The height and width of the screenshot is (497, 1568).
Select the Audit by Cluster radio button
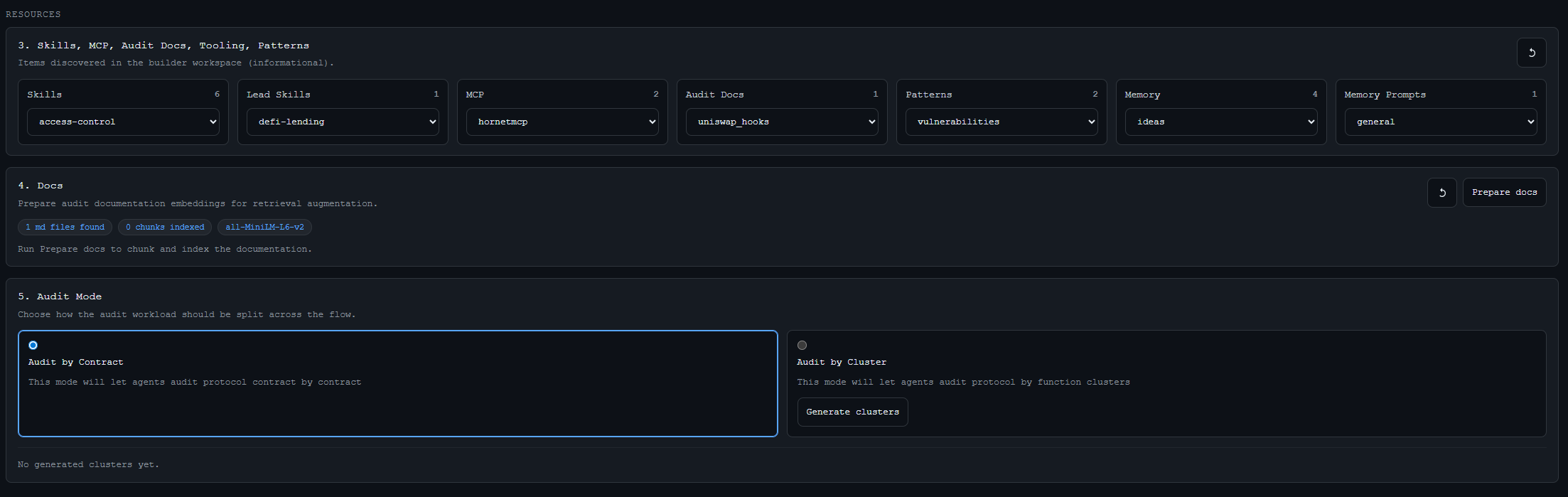802,345
